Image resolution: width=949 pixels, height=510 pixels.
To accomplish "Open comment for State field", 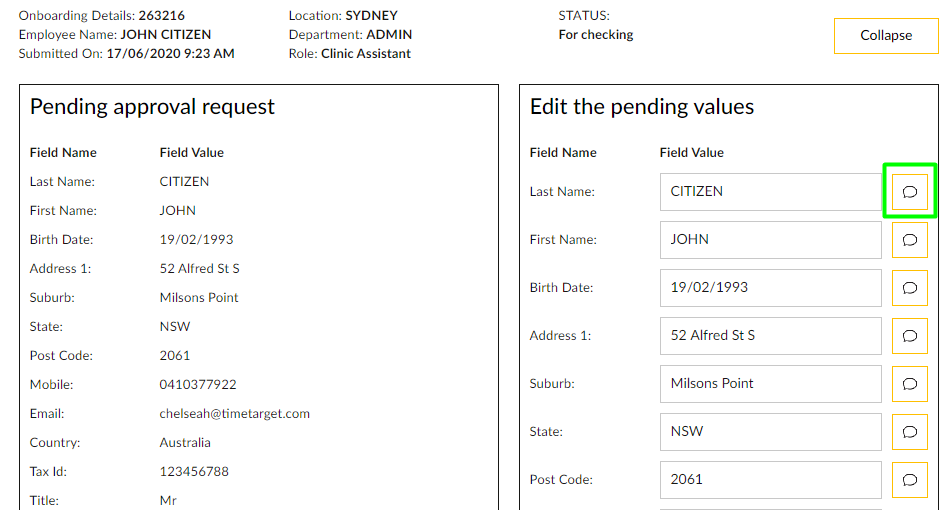I will pyautogui.click(x=909, y=432).
